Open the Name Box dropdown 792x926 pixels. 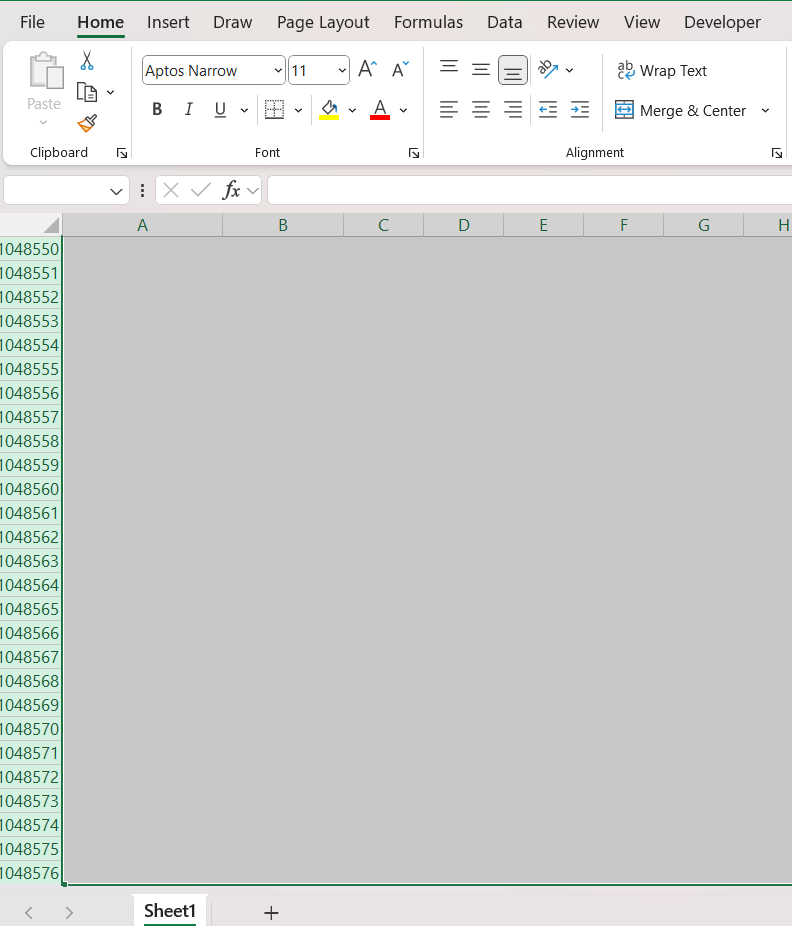116,191
